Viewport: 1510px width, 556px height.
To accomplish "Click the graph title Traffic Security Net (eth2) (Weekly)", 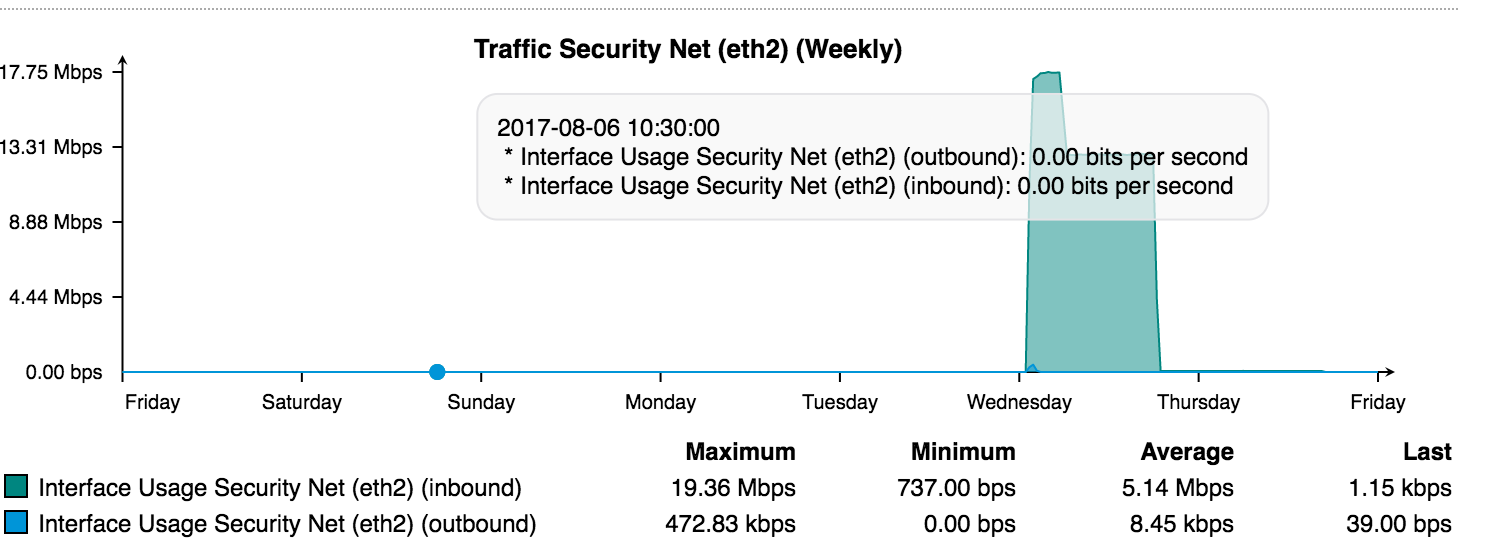I will pyautogui.click(x=688, y=50).
